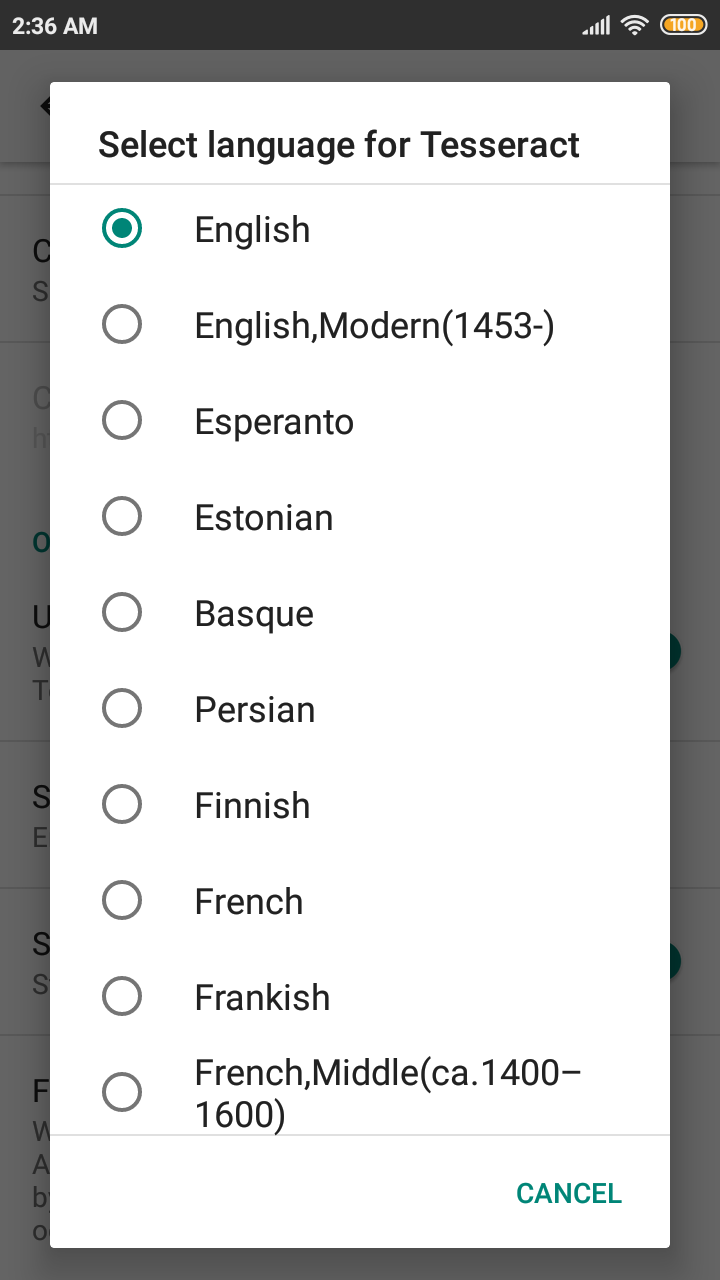Screen dimensions: 720x1280
Task: Tap the status bar clock
Action: click(55, 26)
